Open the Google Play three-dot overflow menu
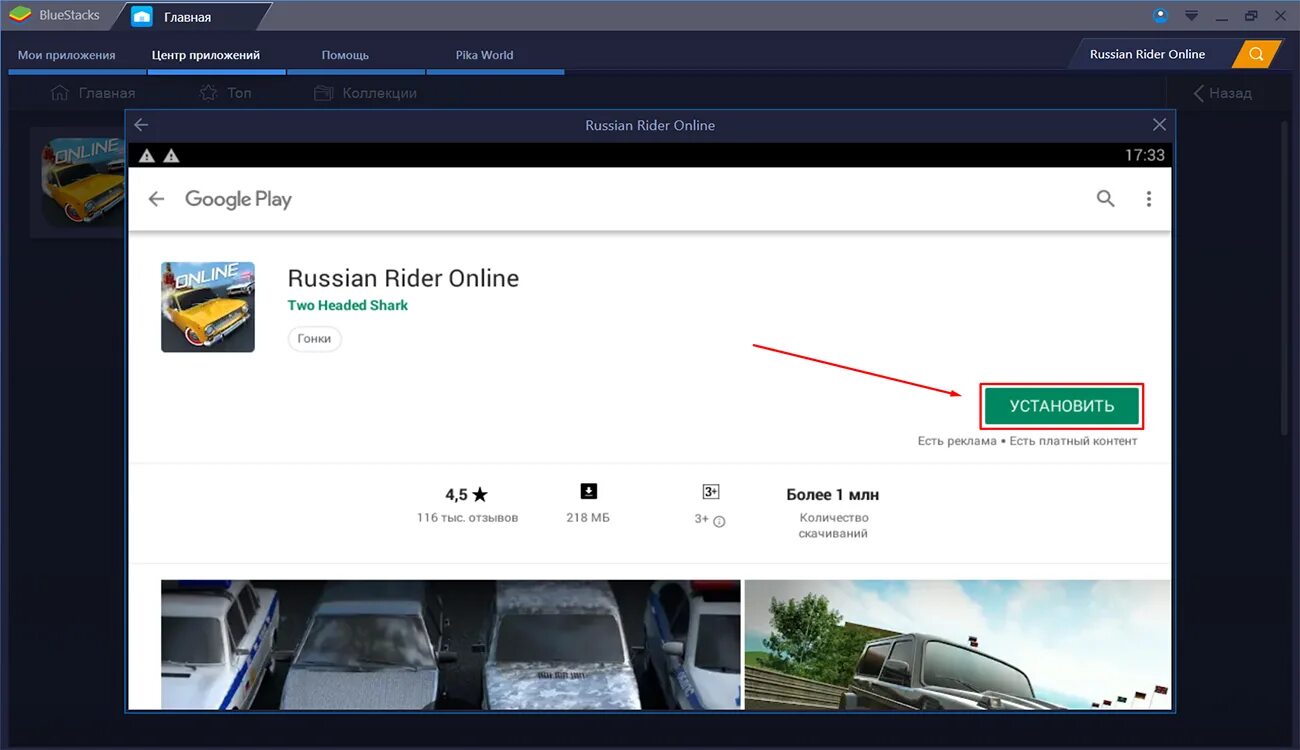The width and height of the screenshot is (1300, 750). [x=1149, y=199]
